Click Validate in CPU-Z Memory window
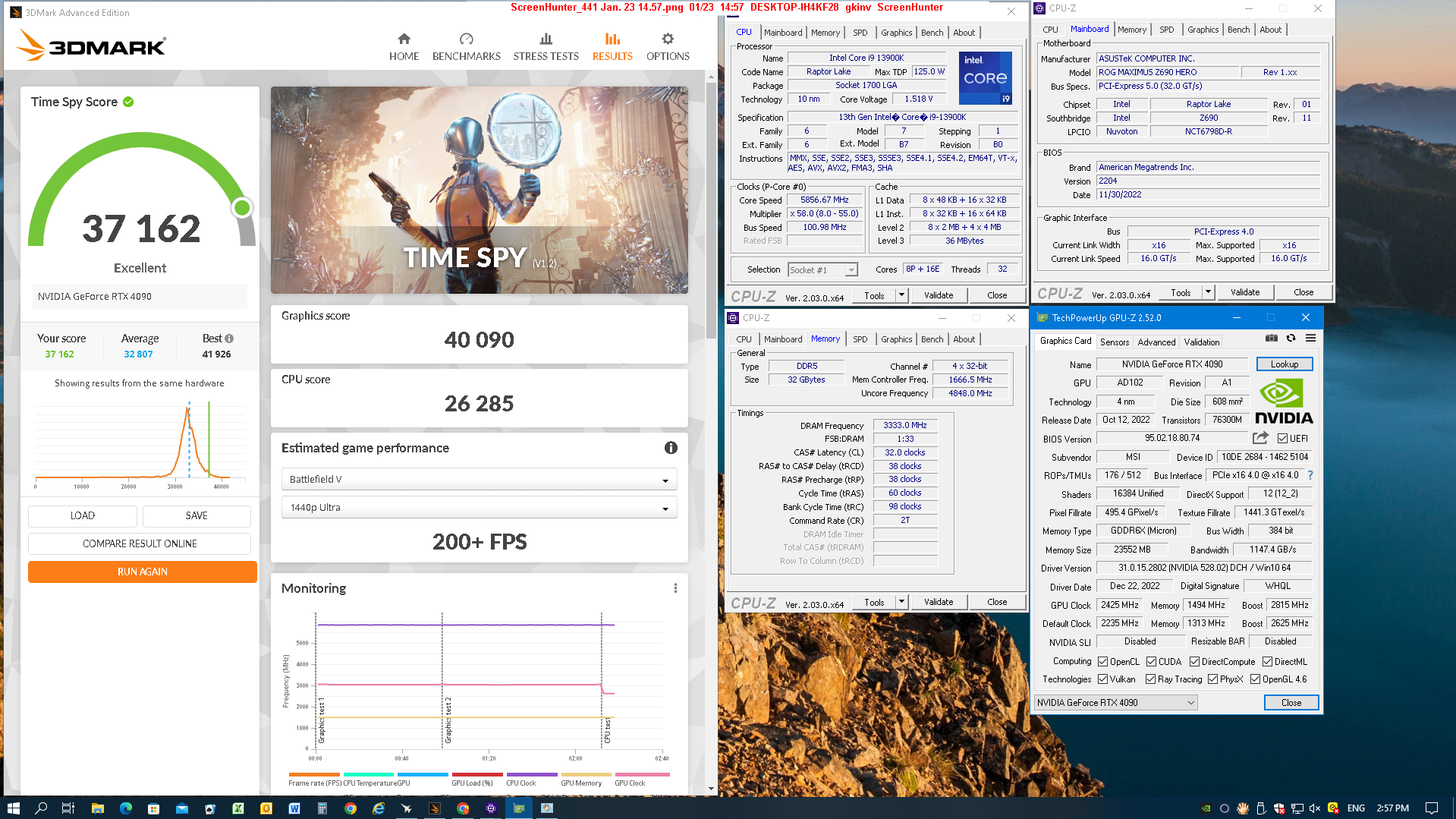This screenshot has height=819, width=1456. [938, 602]
